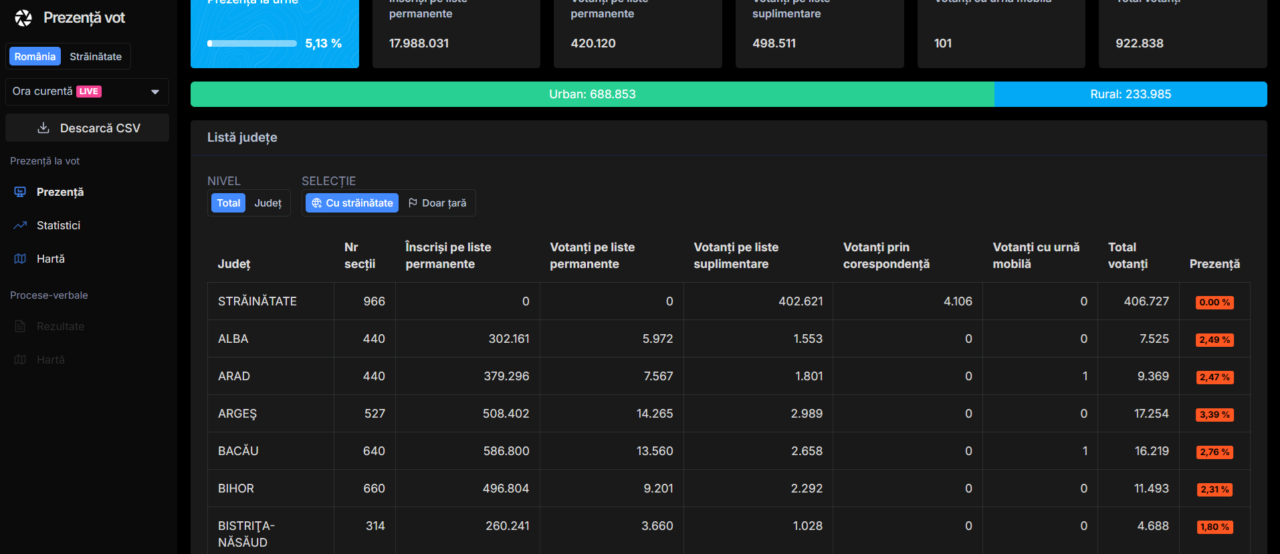1280x554 pixels.
Task: Click the 922.838 total voters card
Action: click(x=1183, y=34)
